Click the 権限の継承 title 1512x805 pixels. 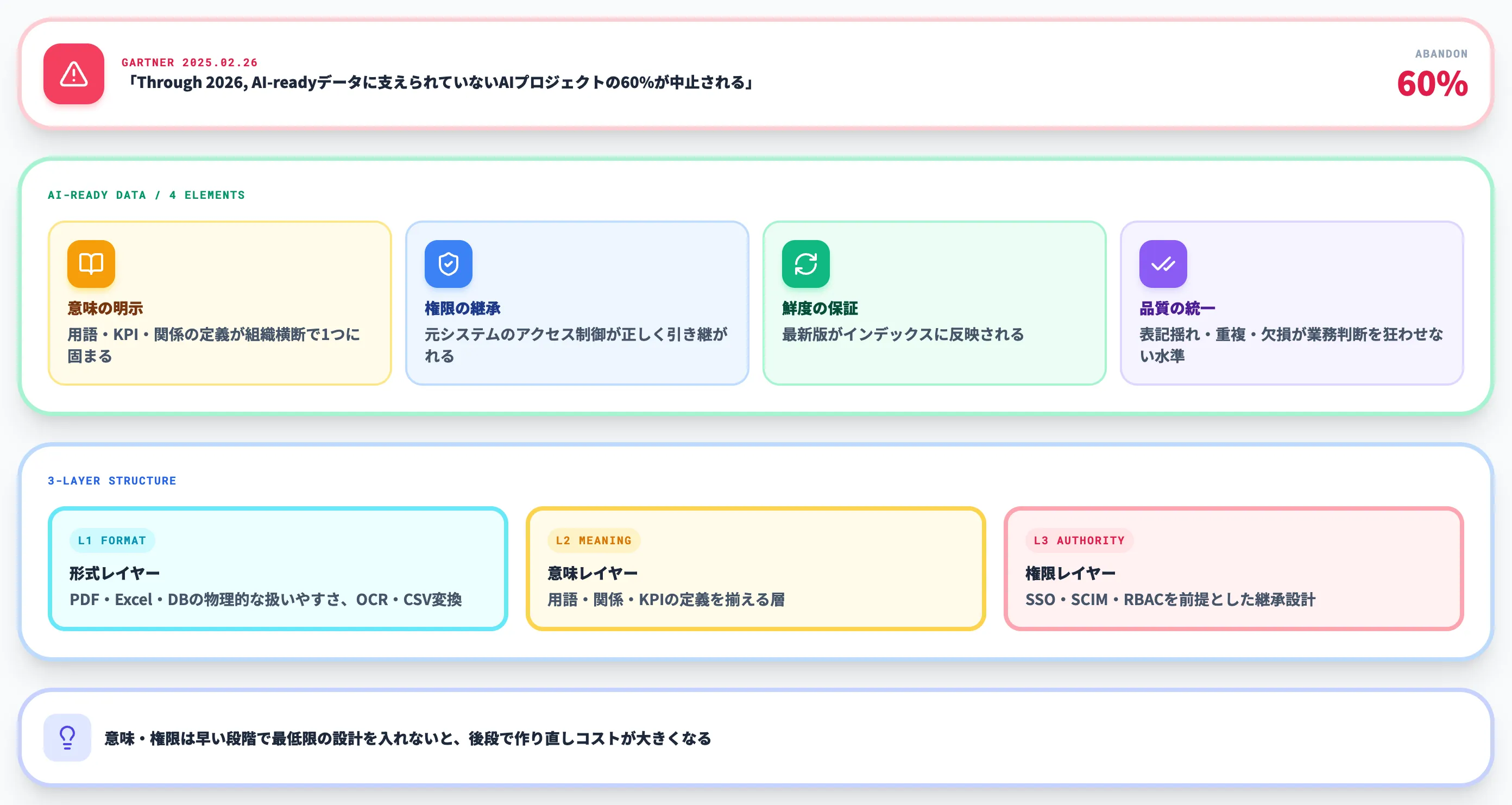[x=463, y=309]
